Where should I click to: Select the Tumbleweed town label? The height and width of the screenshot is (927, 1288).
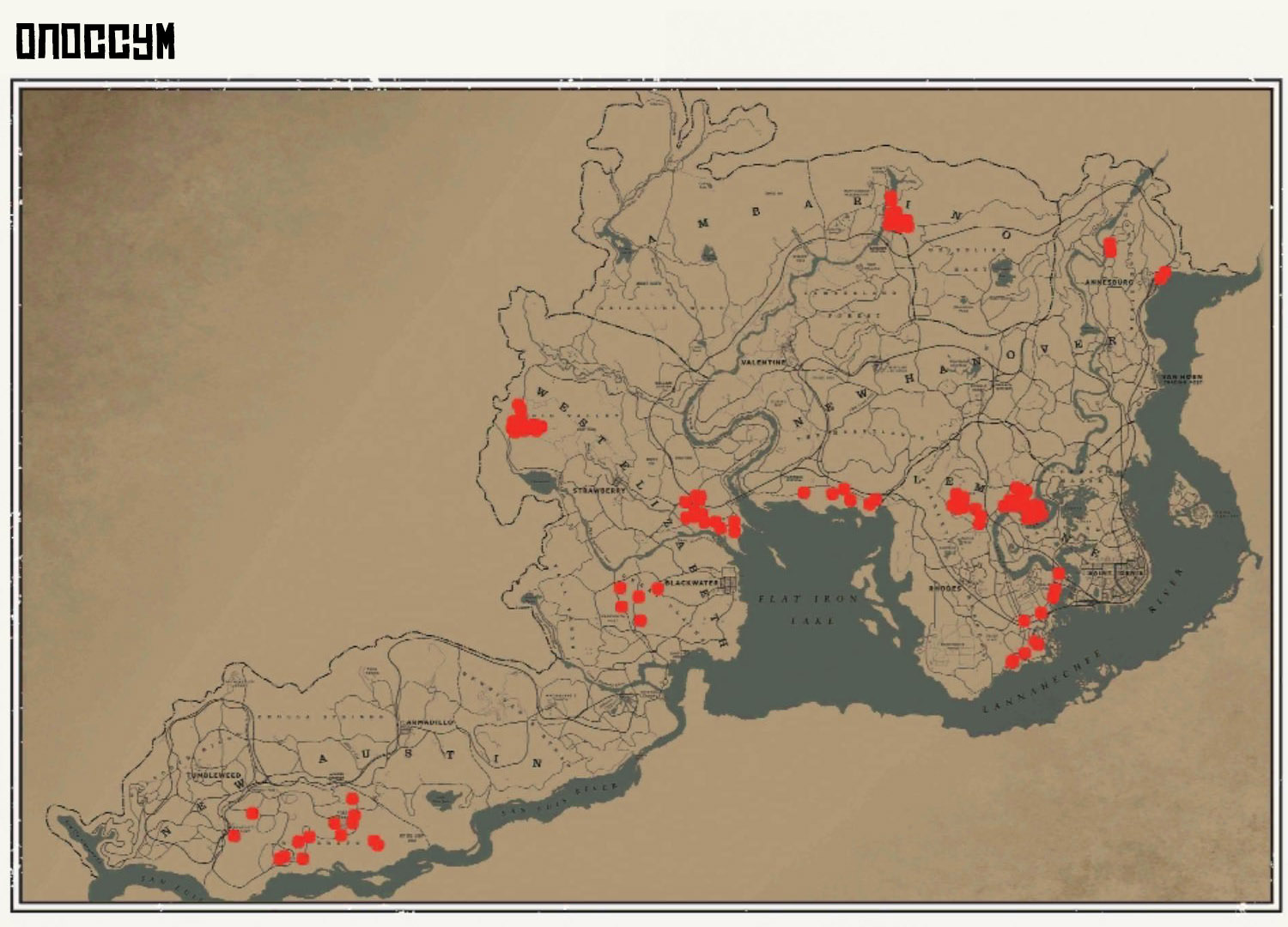pos(215,775)
